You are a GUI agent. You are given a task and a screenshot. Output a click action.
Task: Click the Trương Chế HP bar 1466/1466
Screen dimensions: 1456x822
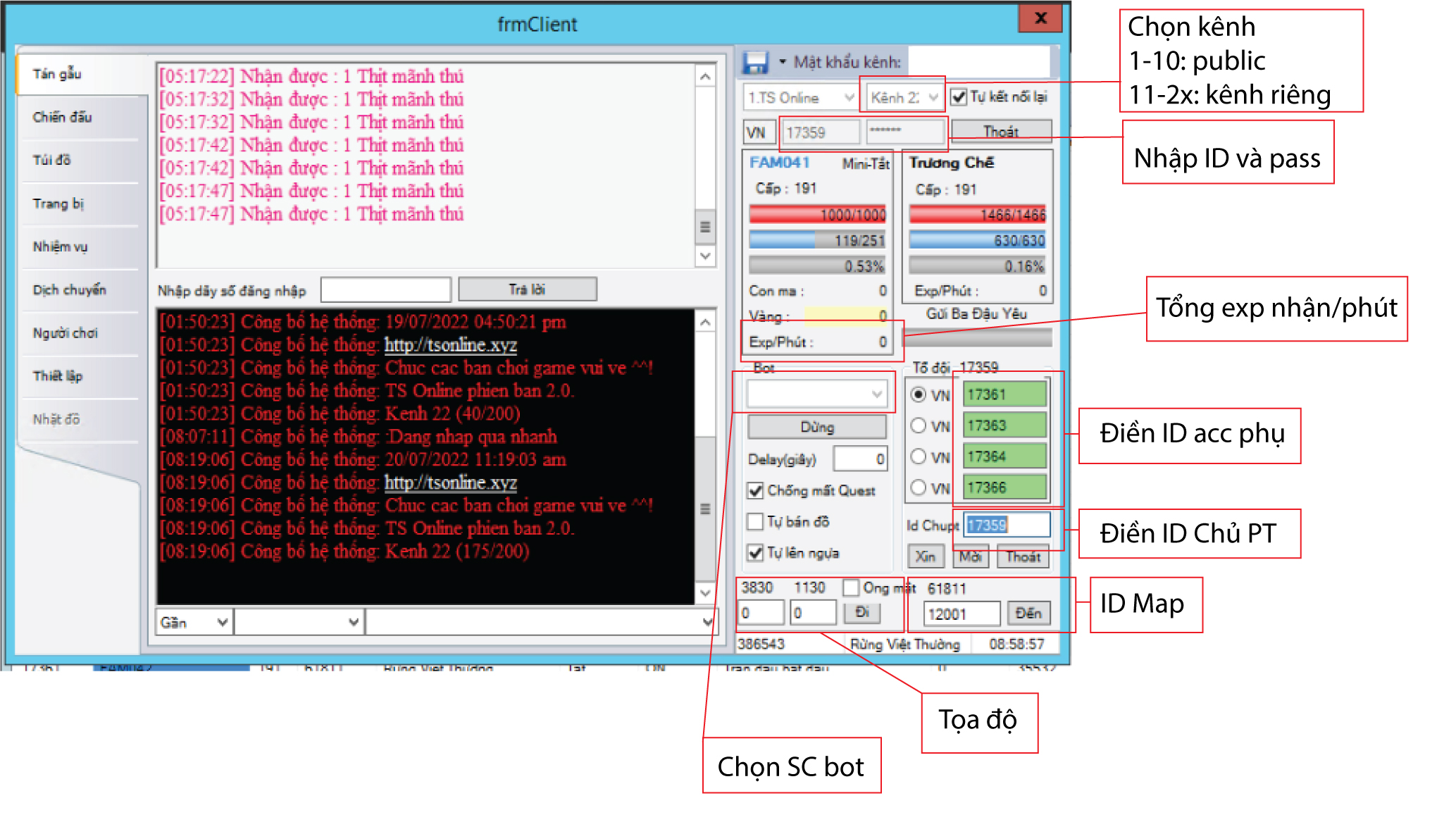click(x=977, y=214)
